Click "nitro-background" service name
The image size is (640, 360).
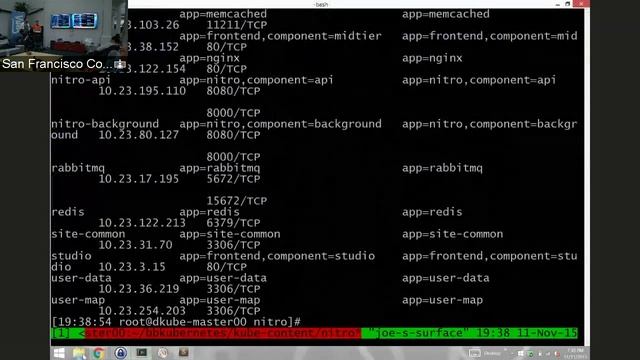click(105, 124)
